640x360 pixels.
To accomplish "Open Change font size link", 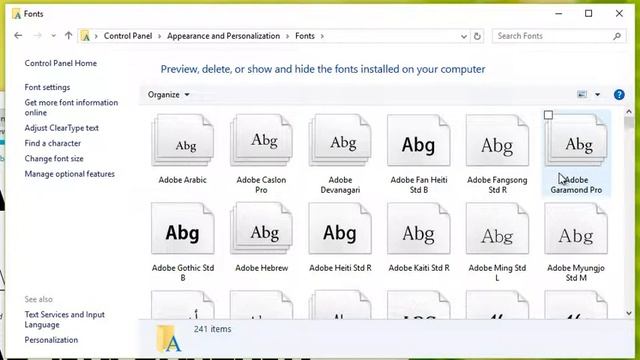I will pos(53,159).
